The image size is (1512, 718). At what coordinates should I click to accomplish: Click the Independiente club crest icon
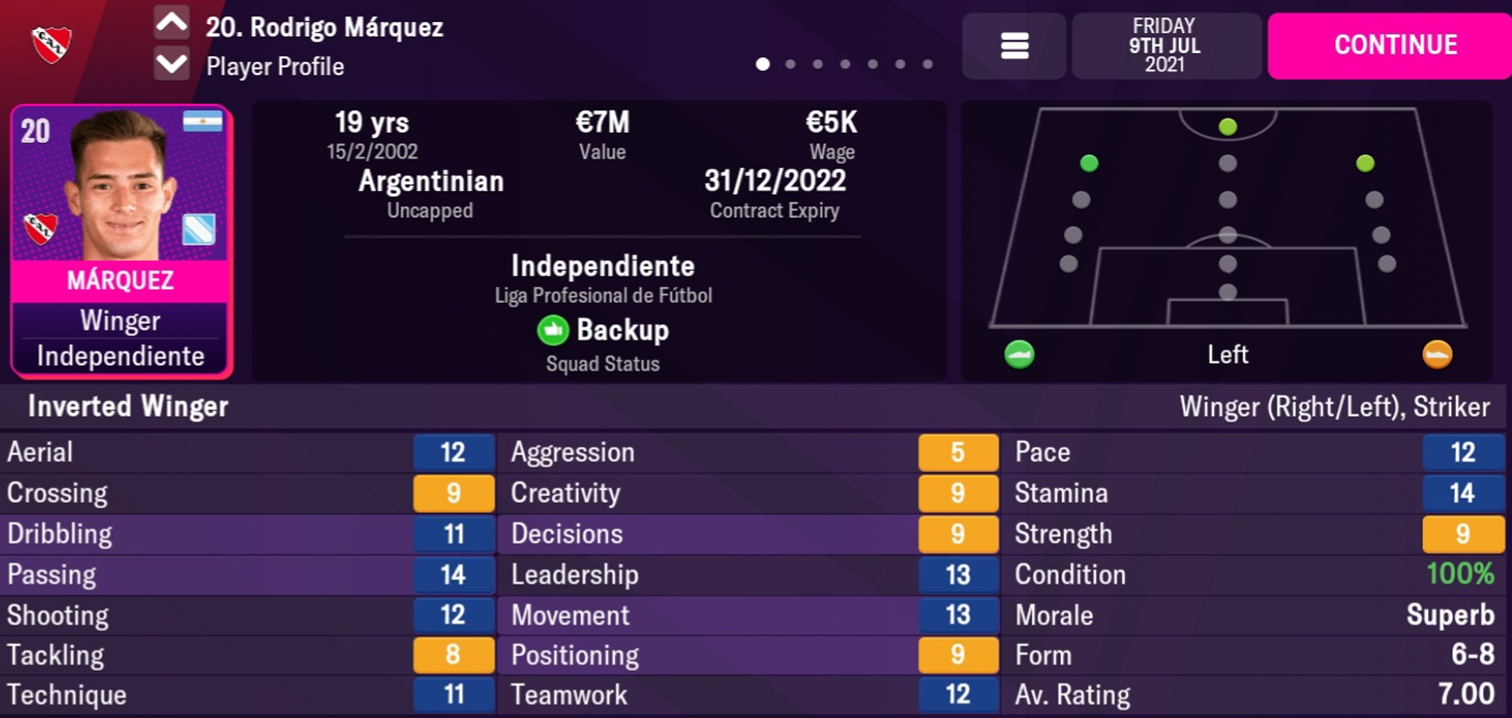point(51,45)
